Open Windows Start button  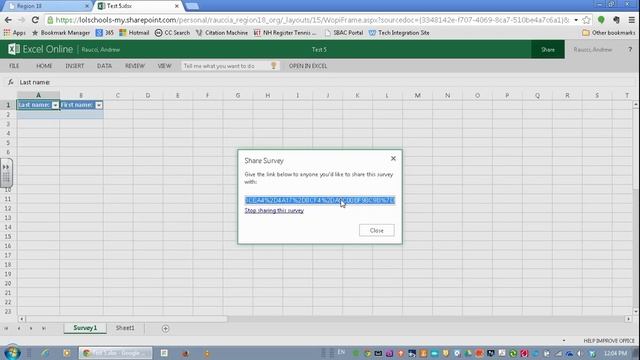click(x=12, y=353)
